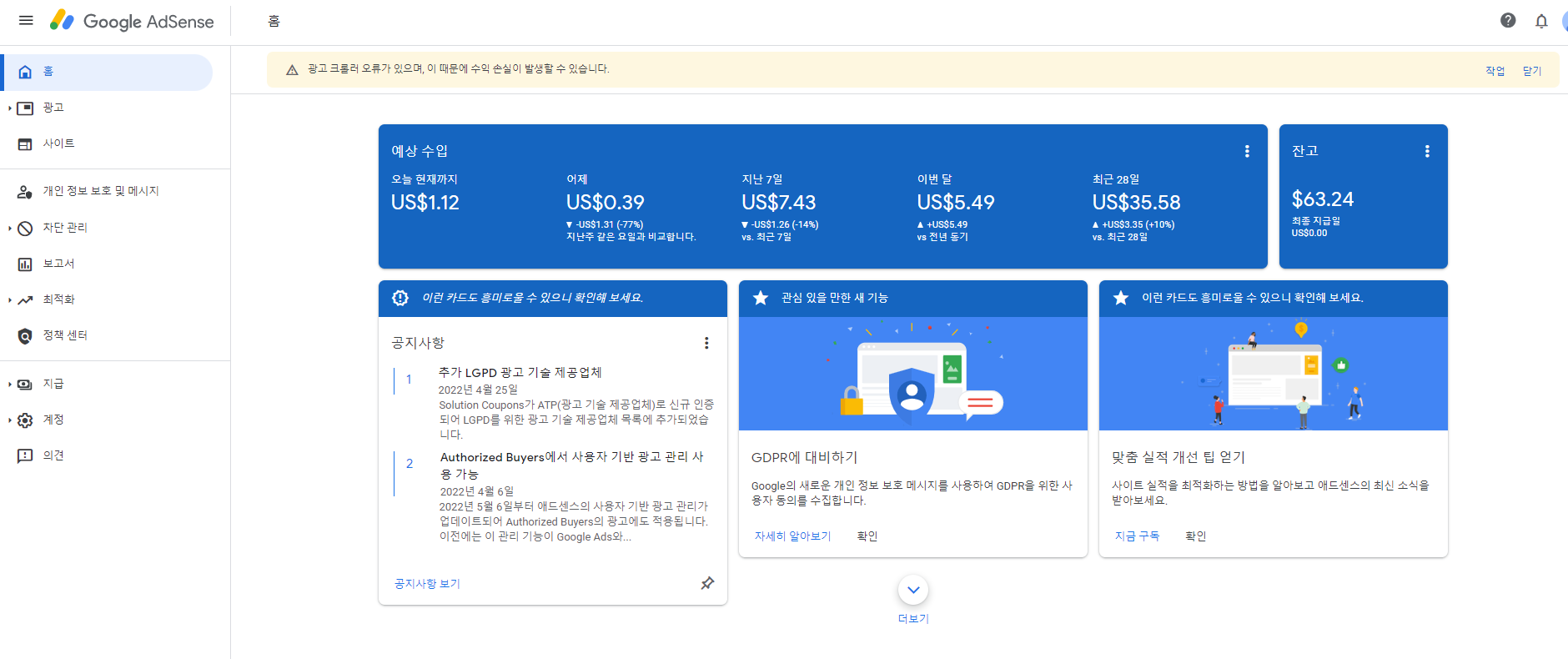Click the 정책 센터 shield icon
1568x659 pixels.
click(25, 335)
